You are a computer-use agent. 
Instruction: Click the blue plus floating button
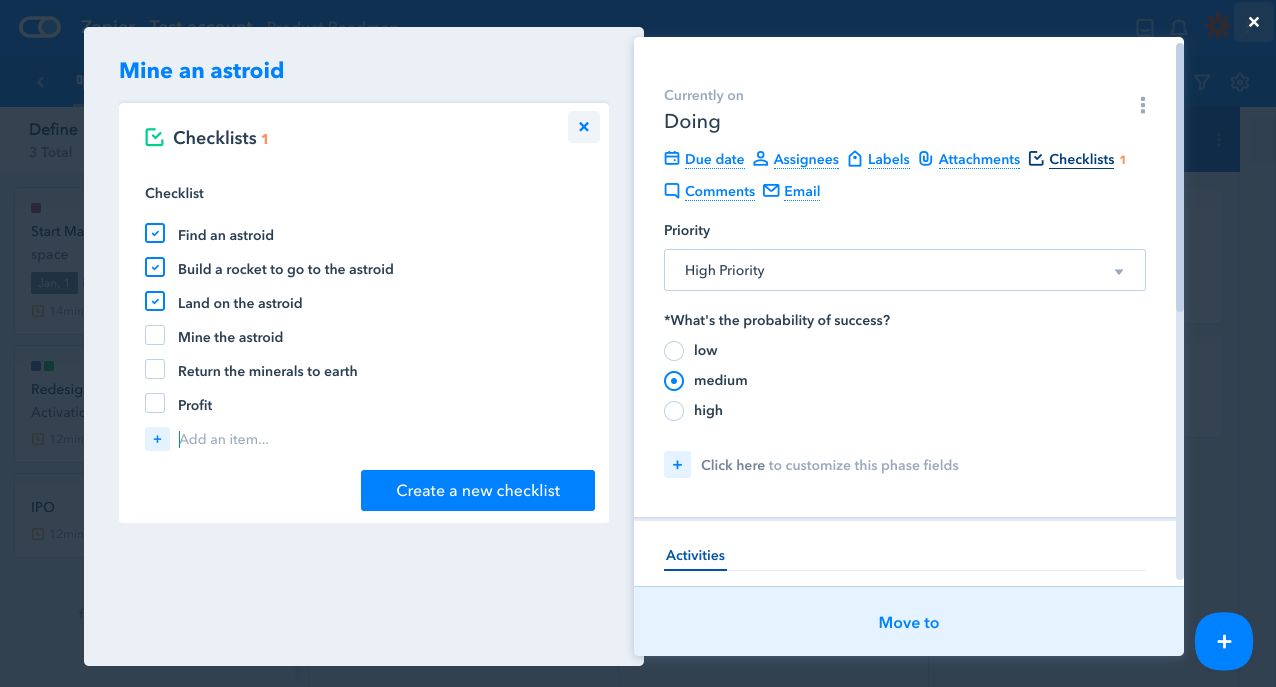[1223, 641]
